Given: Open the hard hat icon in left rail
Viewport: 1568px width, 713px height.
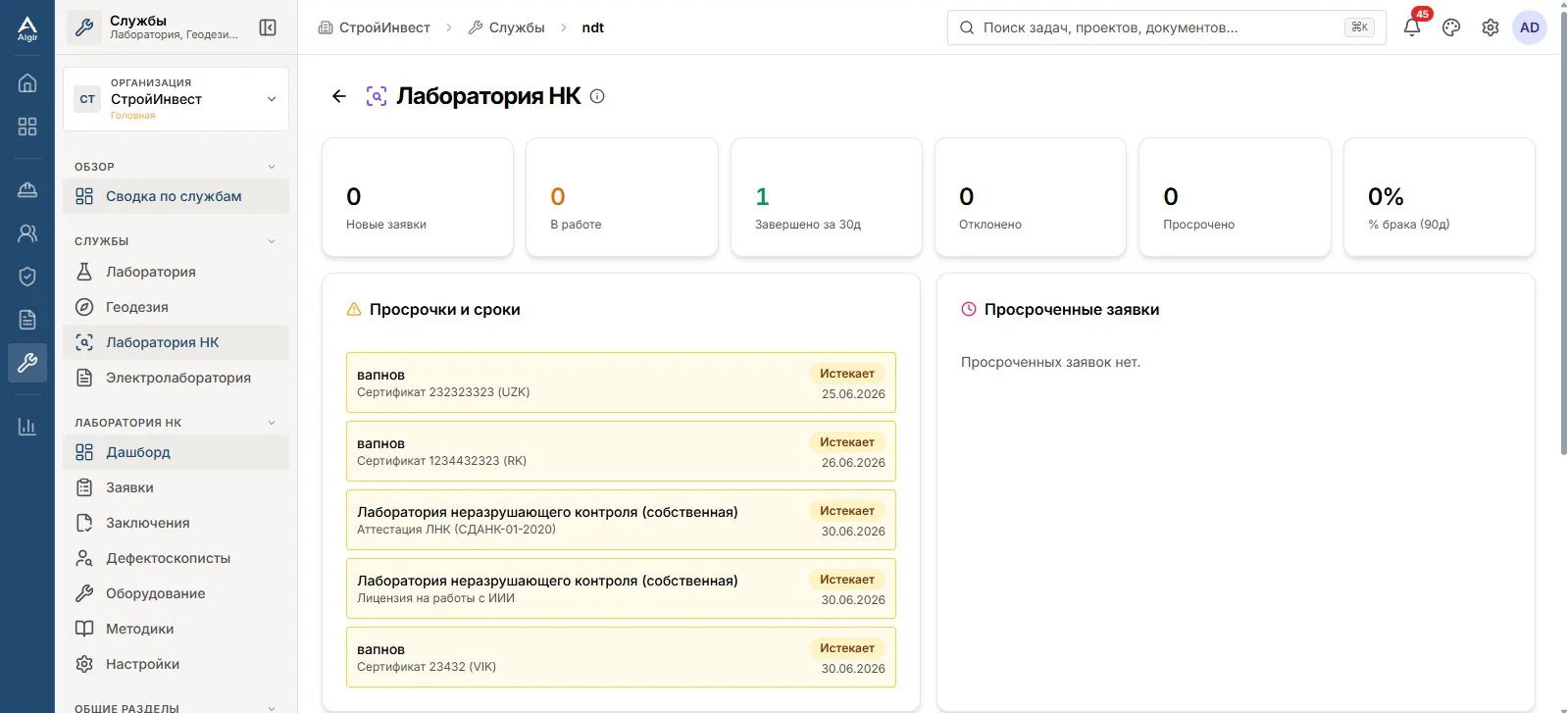Looking at the screenshot, I should click(27, 190).
